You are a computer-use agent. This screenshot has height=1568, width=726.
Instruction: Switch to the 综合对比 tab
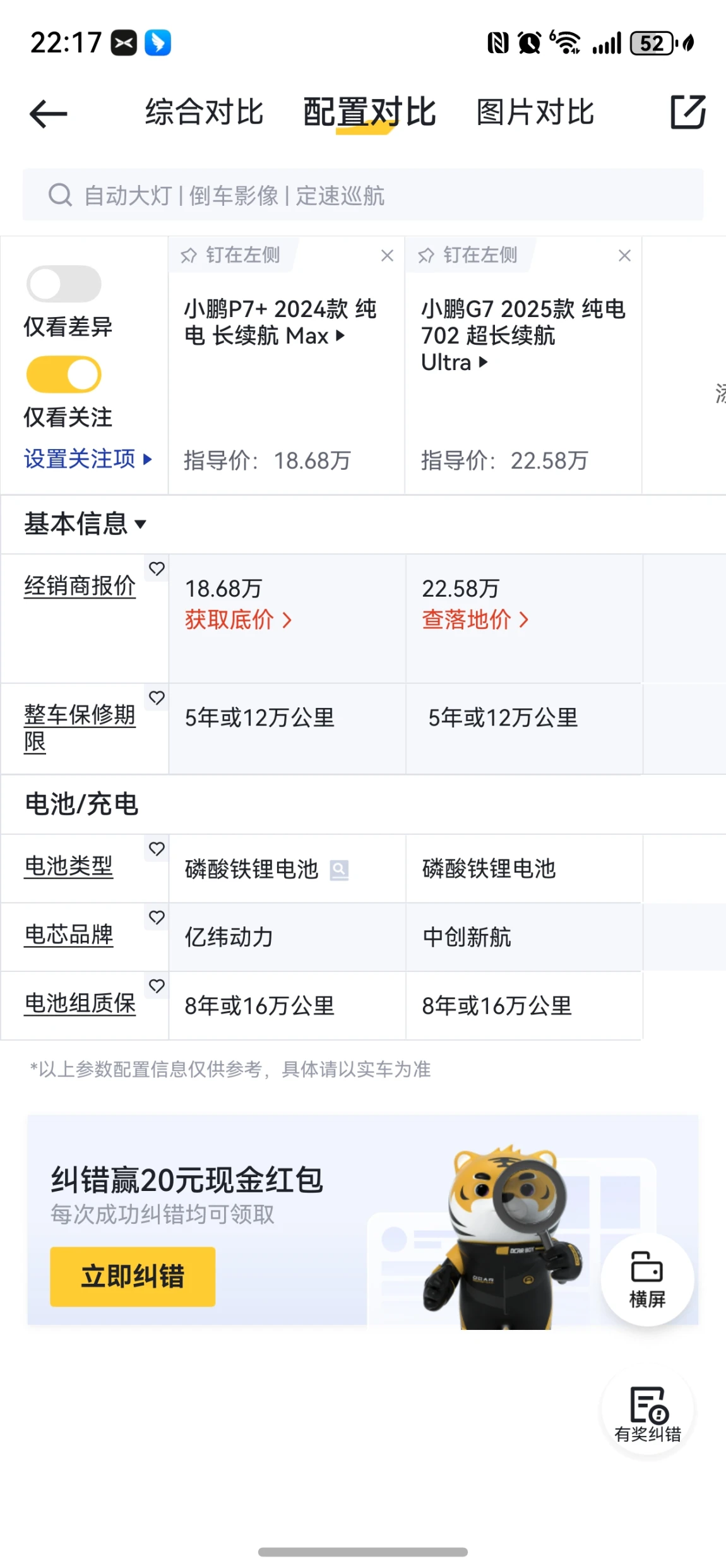[x=204, y=112]
